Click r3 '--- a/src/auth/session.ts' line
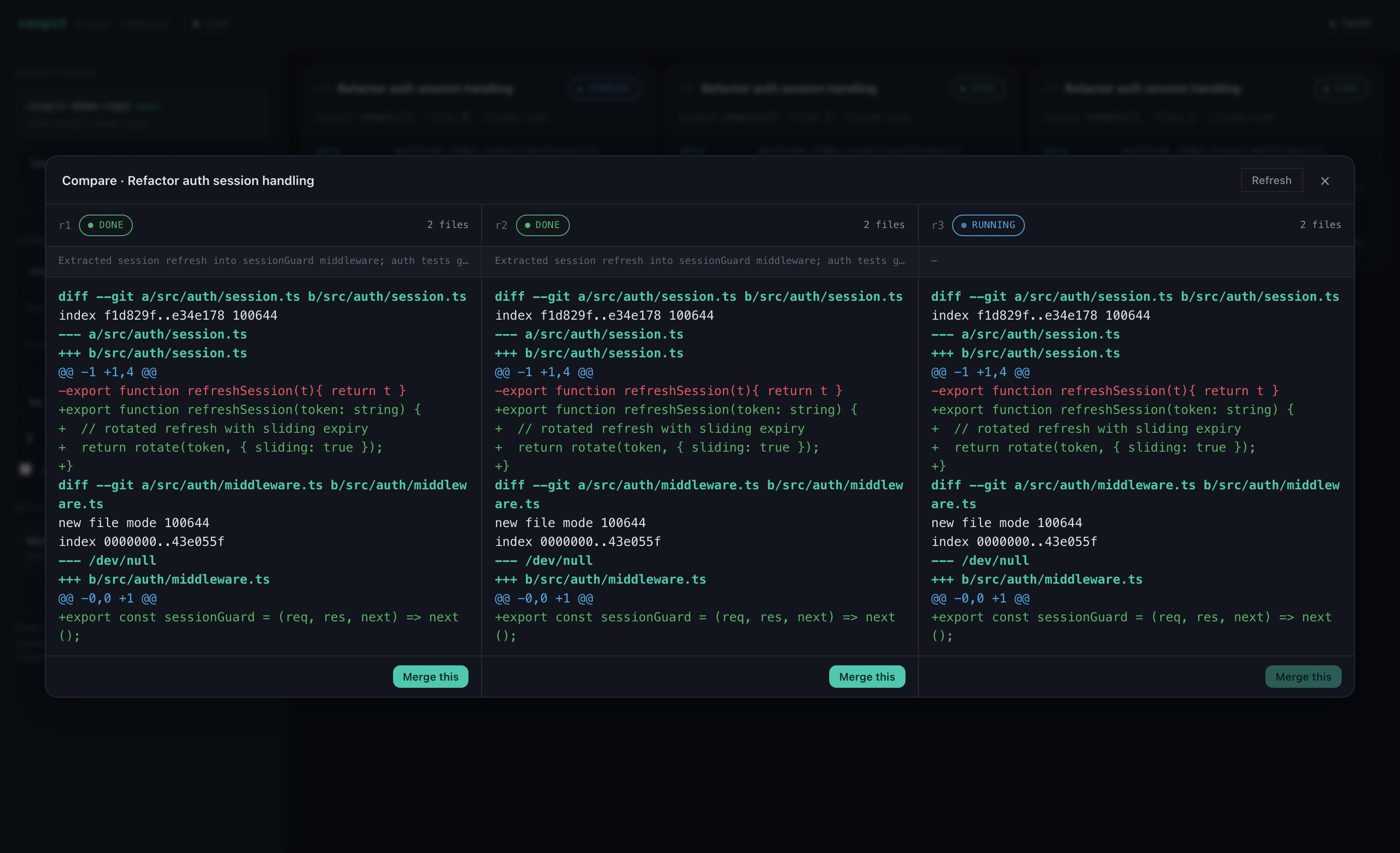Image resolution: width=1400 pixels, height=853 pixels. point(1026,334)
